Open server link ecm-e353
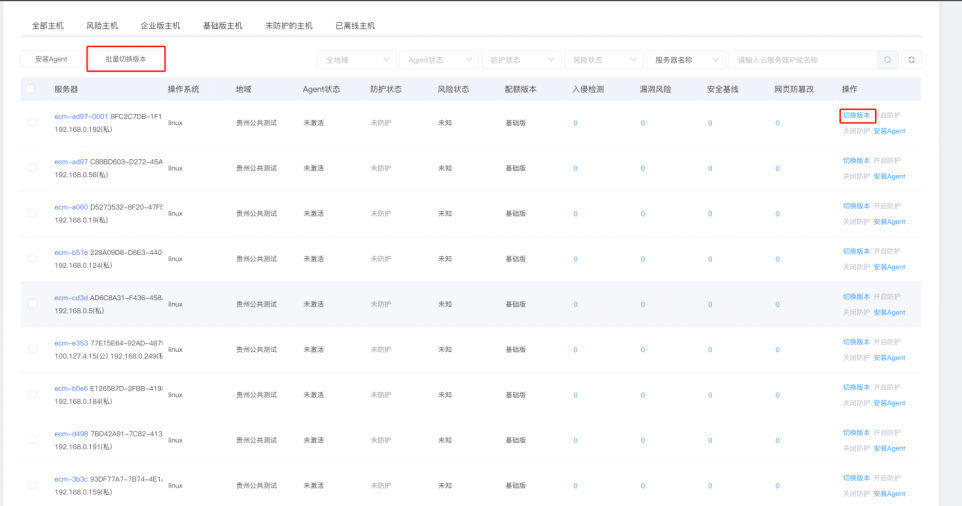 [71, 343]
